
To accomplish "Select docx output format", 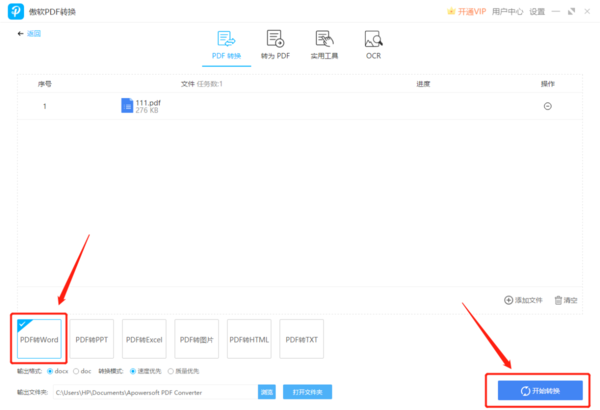I will click(x=51, y=371).
